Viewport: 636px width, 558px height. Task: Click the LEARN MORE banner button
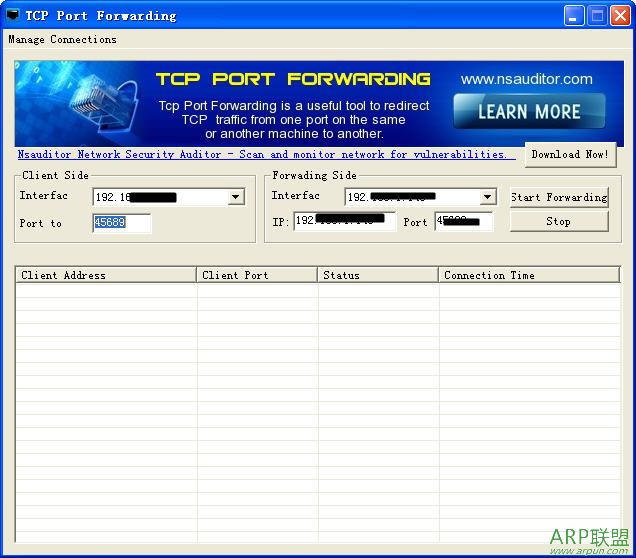[x=529, y=112]
